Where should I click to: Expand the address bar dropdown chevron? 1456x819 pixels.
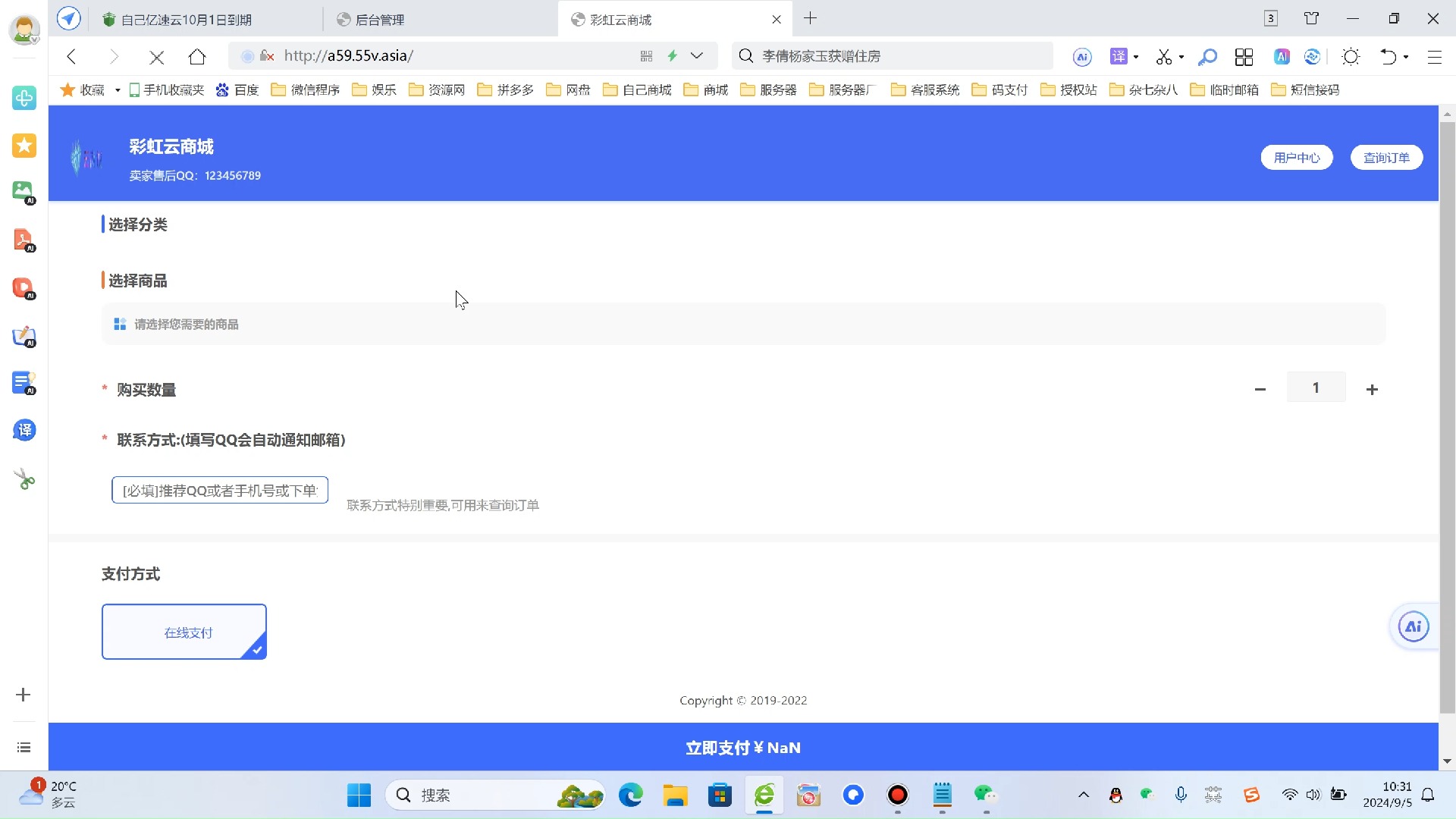click(697, 55)
